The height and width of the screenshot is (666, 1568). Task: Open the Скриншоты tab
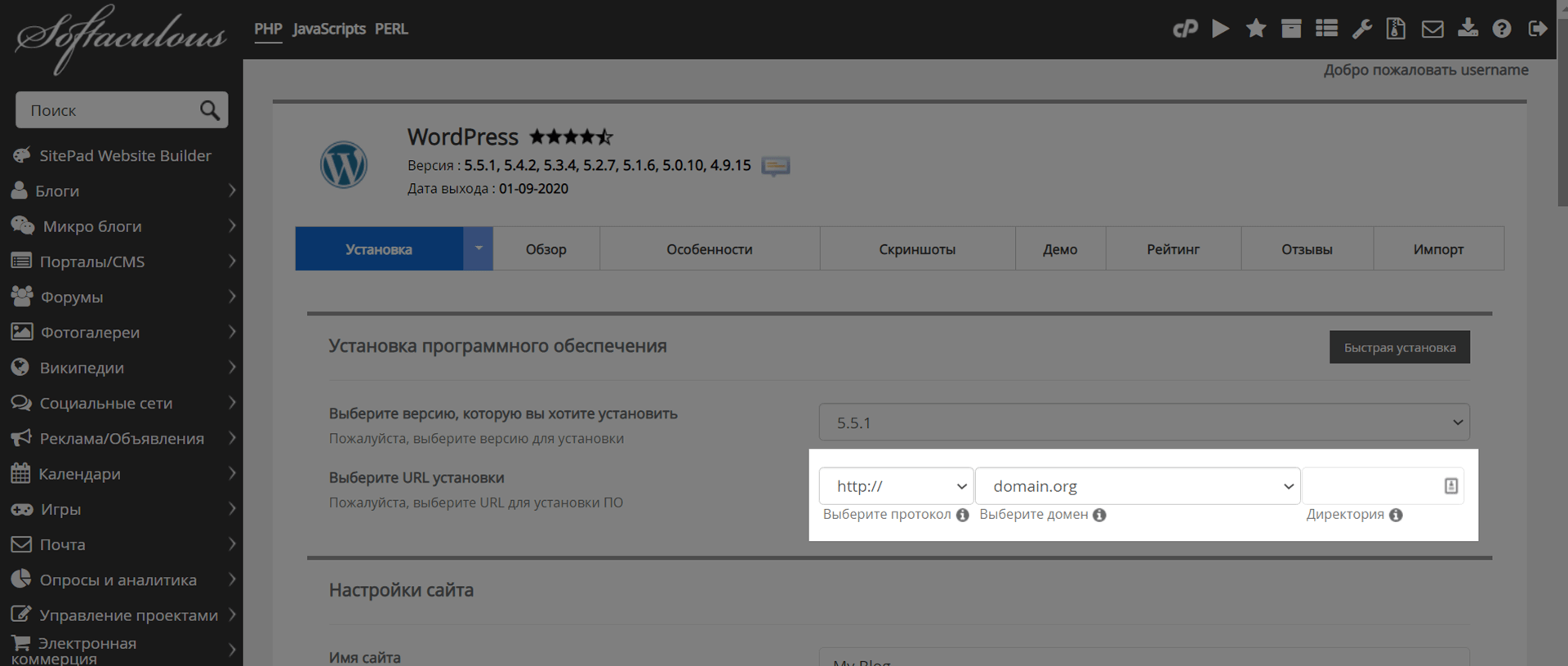point(917,249)
